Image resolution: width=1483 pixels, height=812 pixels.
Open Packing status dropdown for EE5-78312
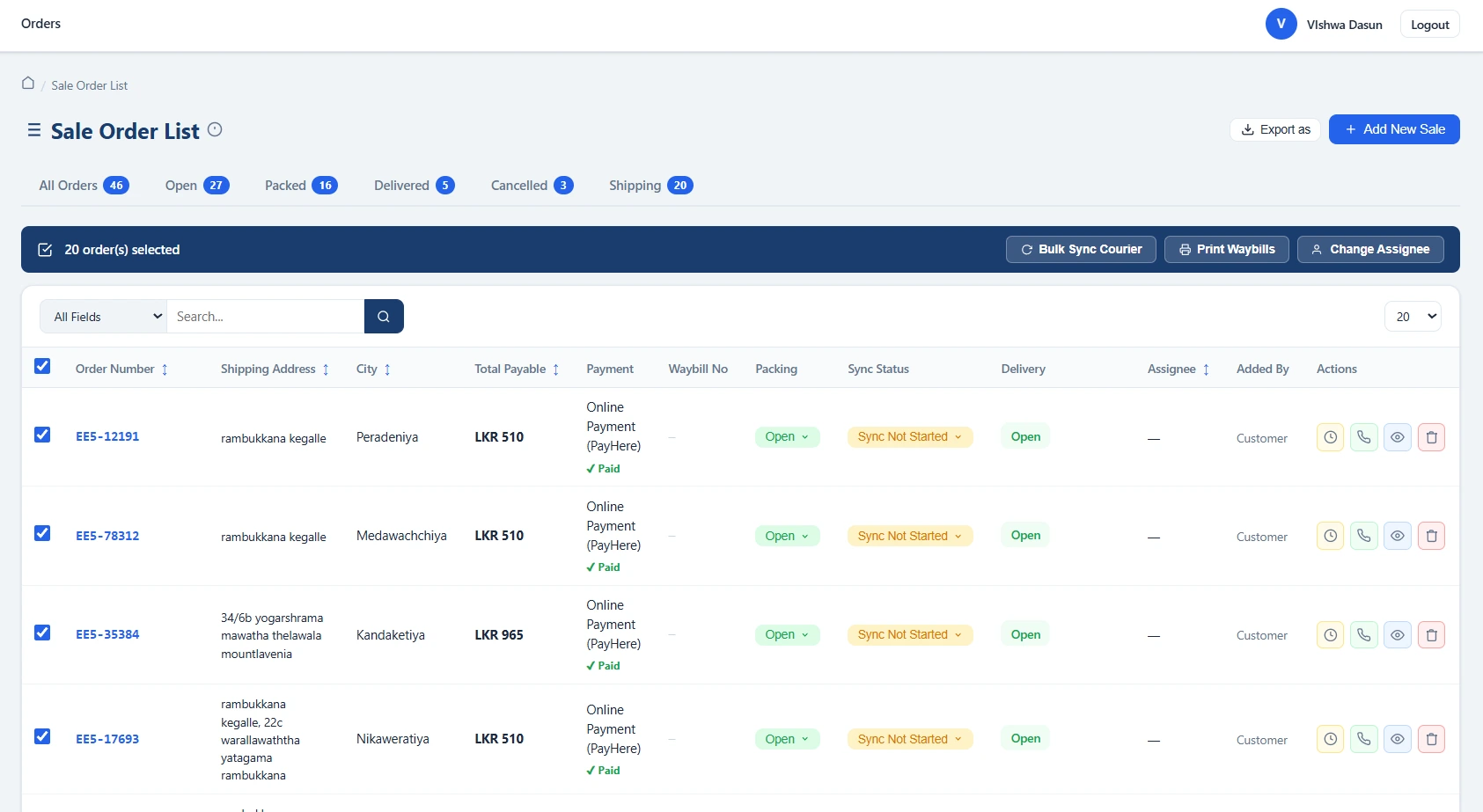pyautogui.click(x=787, y=536)
